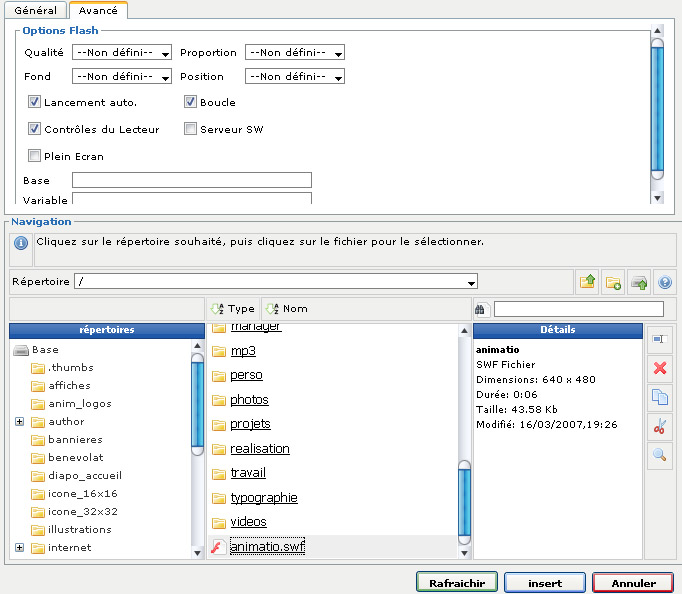Click the copy file icon
The image size is (682, 594).
coord(659,397)
